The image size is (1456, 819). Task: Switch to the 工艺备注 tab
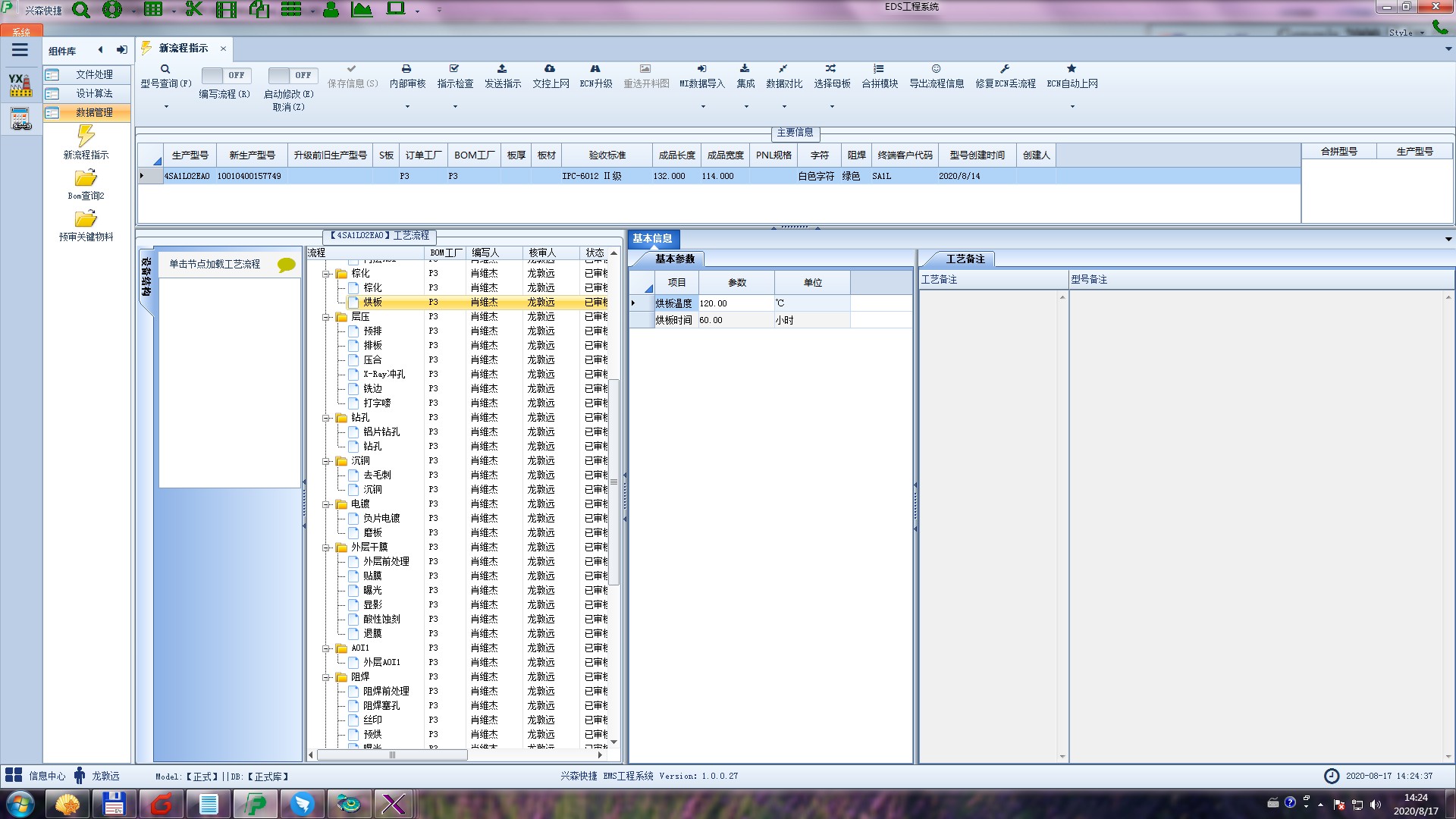point(964,259)
